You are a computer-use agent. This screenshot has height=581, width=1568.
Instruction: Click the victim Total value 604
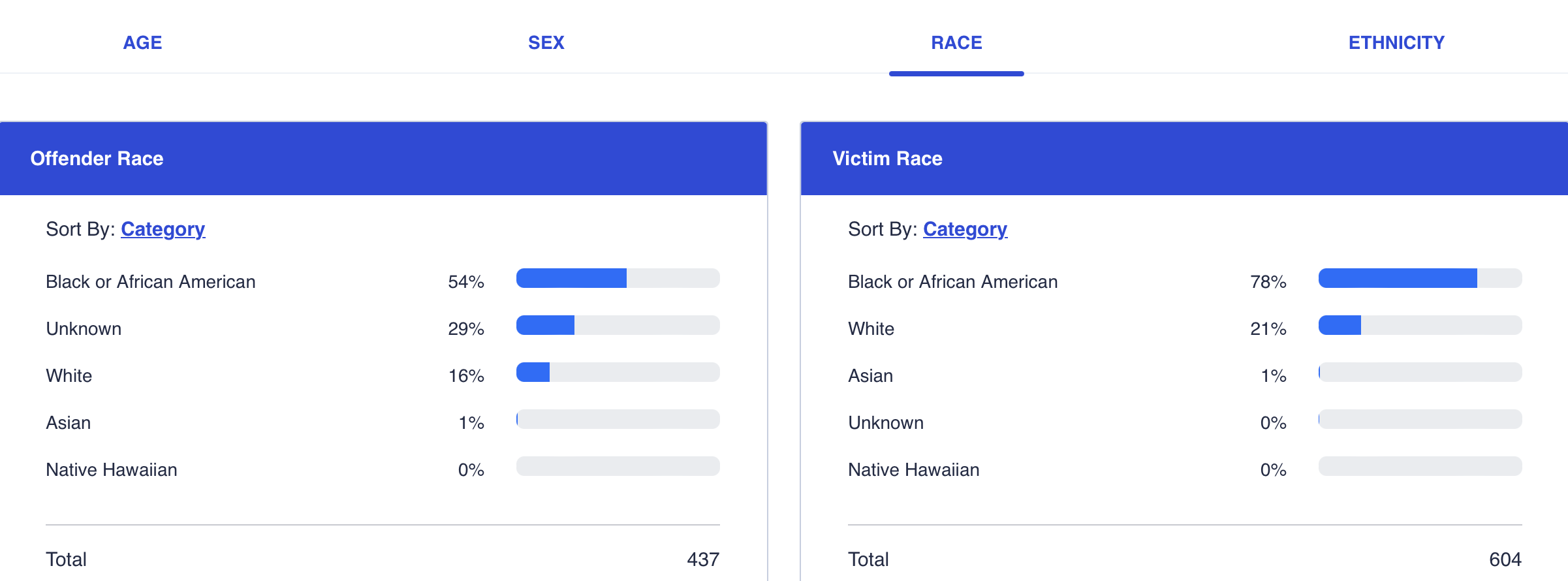click(x=1505, y=559)
